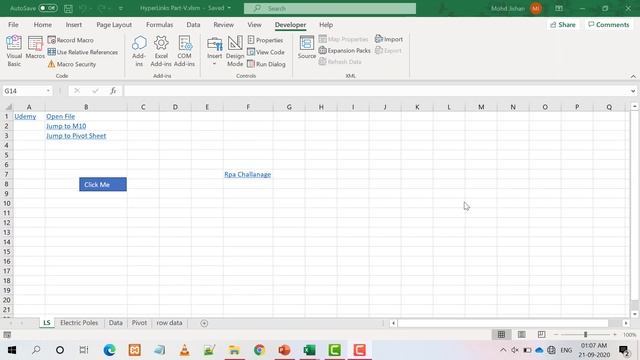Click Expansion Packs

(x=344, y=51)
